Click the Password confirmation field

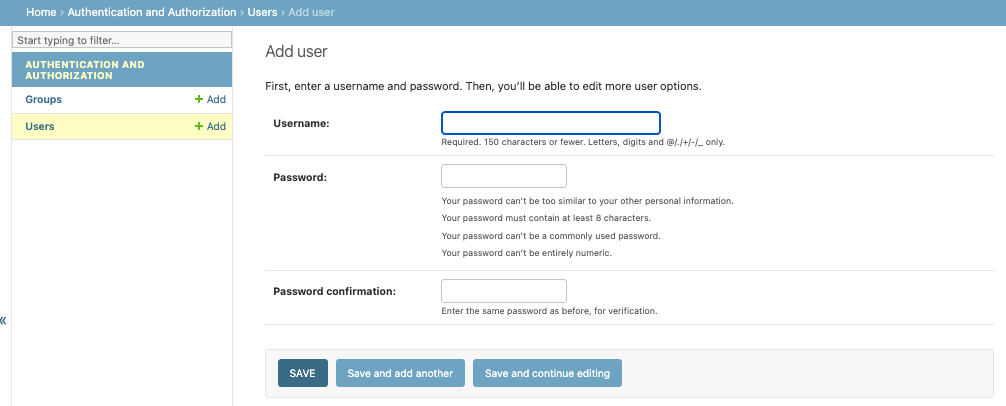click(x=503, y=291)
